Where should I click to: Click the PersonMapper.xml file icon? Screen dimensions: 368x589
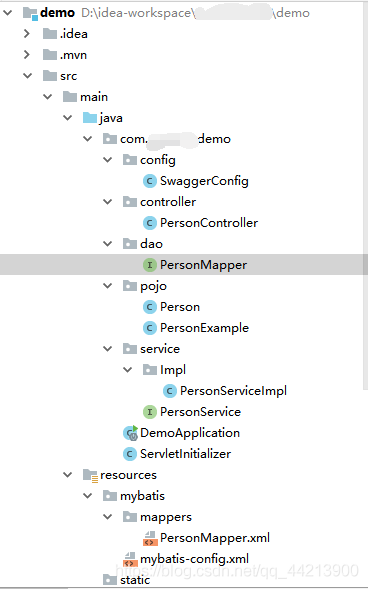point(150,538)
